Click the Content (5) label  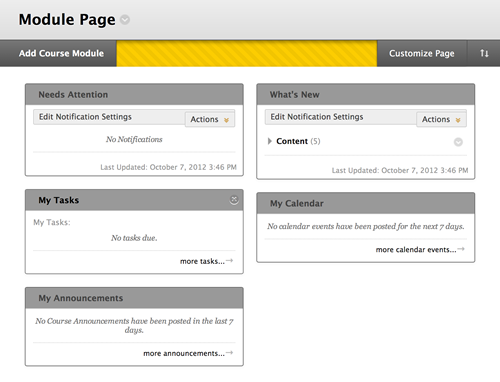pyautogui.click(x=298, y=141)
